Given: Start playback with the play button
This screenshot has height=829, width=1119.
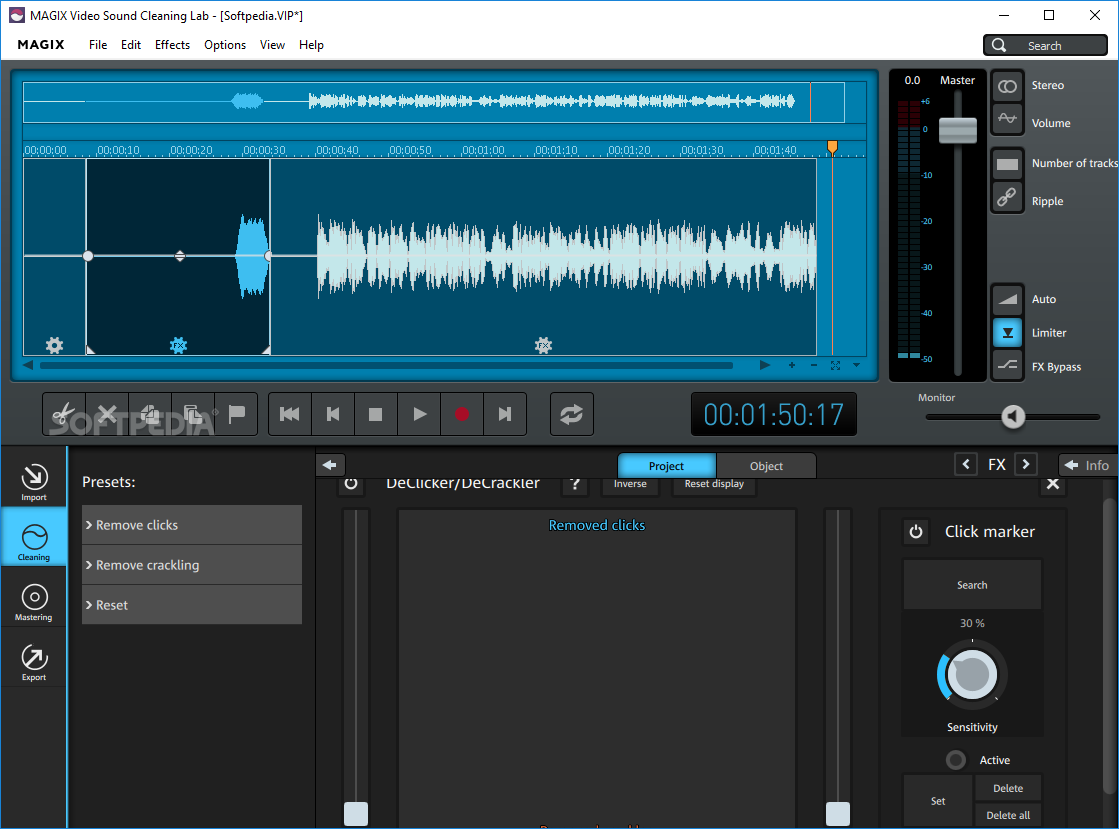Looking at the screenshot, I should pos(419,414).
